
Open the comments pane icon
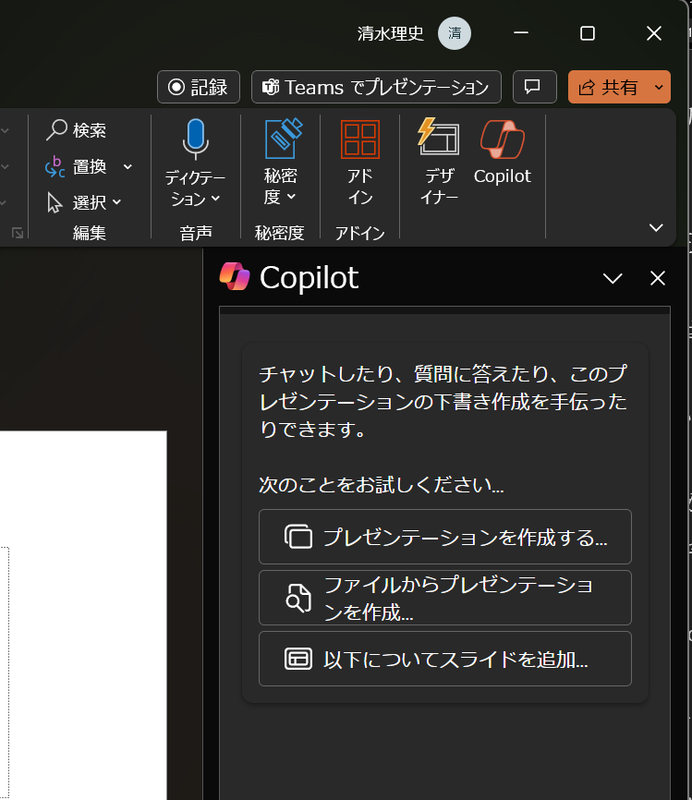[534, 87]
